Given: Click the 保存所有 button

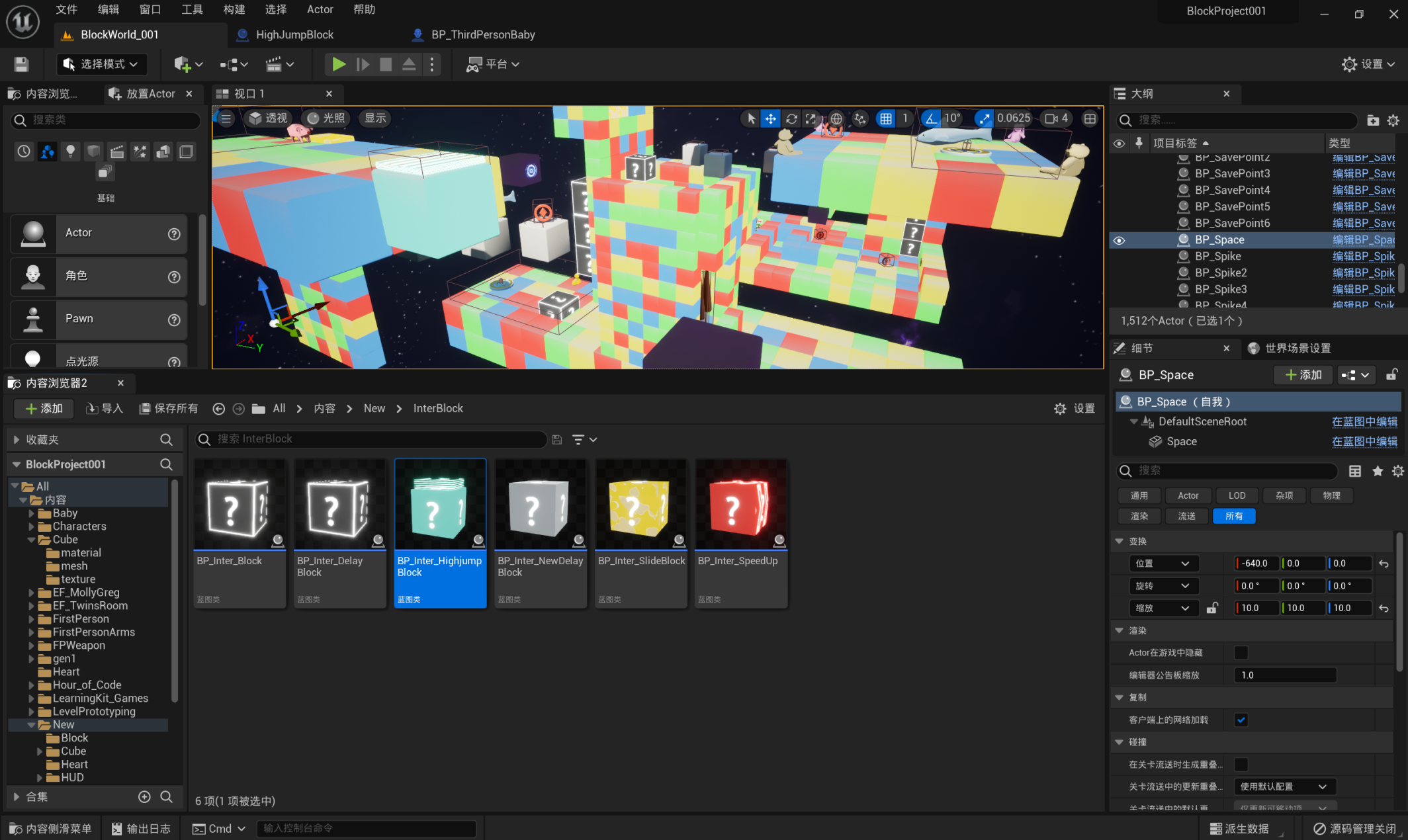Looking at the screenshot, I should 169,408.
